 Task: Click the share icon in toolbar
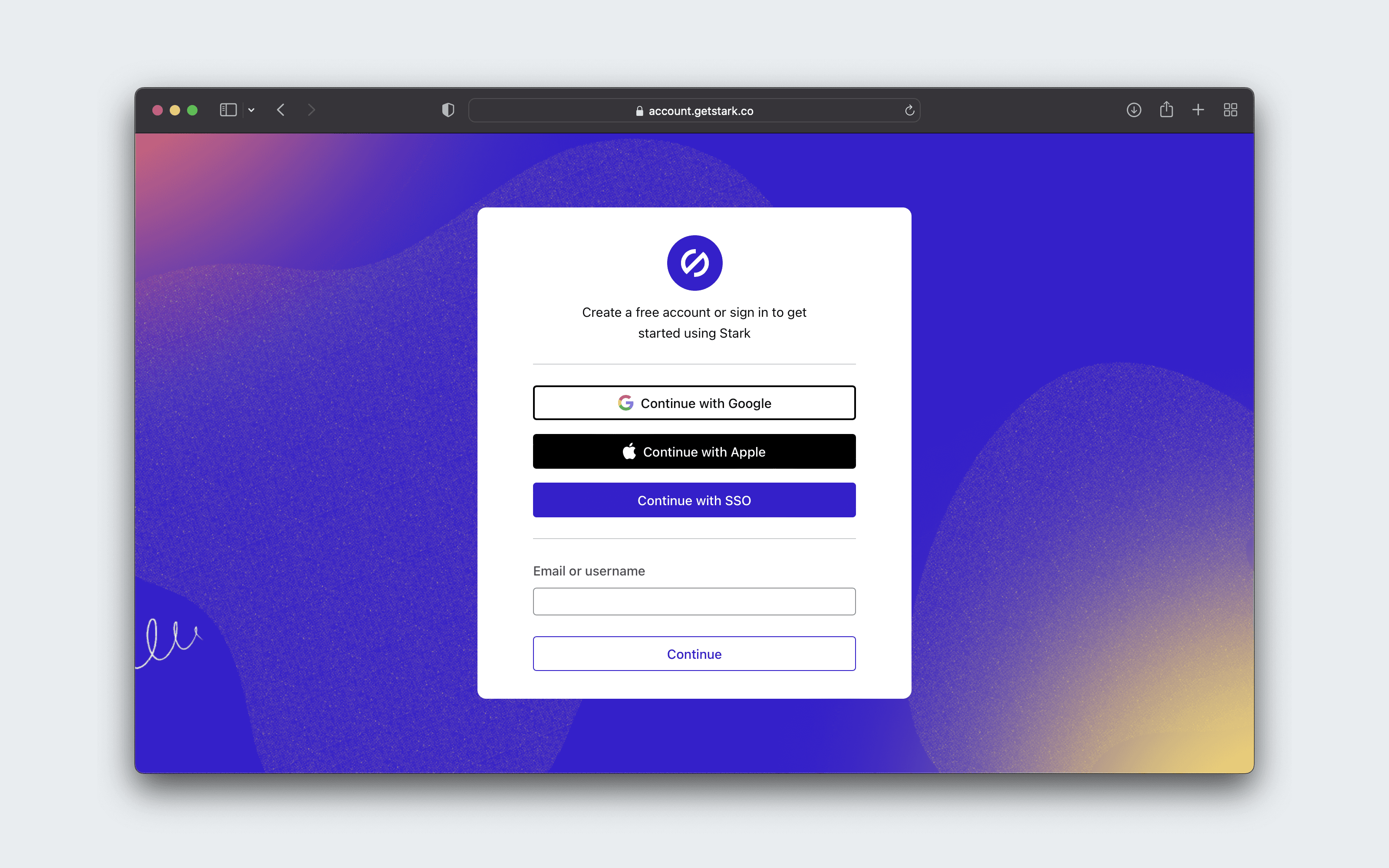click(x=1166, y=109)
